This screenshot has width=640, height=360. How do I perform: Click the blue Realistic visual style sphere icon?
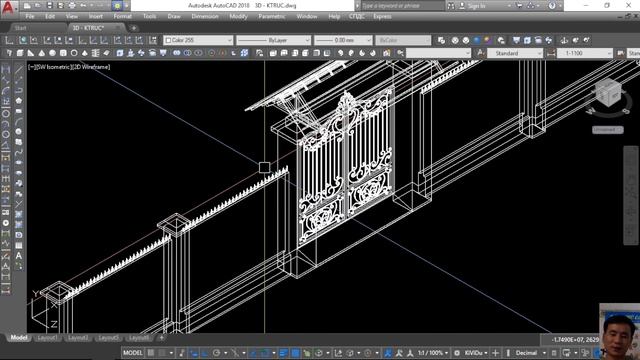(x=477, y=40)
